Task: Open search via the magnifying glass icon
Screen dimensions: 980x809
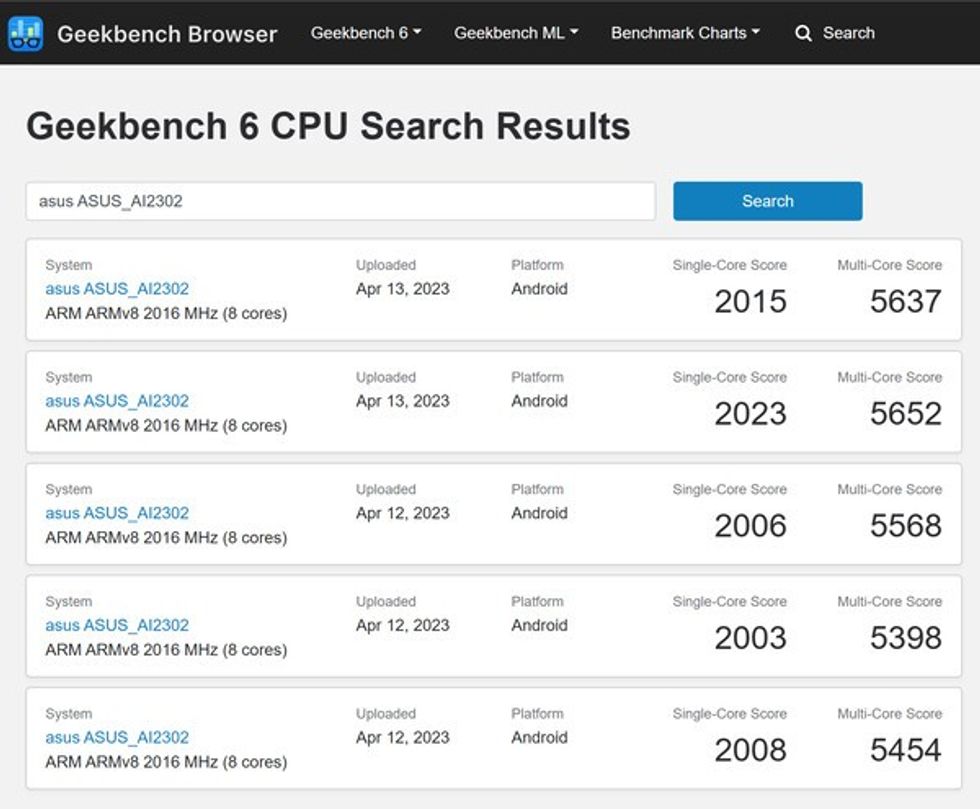Action: 804,33
